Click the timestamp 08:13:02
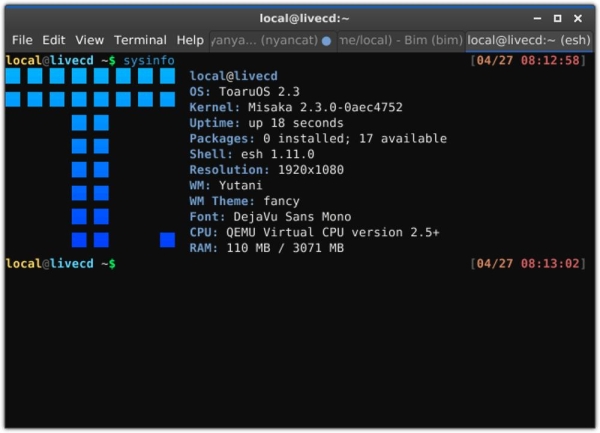Image resolution: width=600 pixels, height=433 pixels. pos(550,264)
